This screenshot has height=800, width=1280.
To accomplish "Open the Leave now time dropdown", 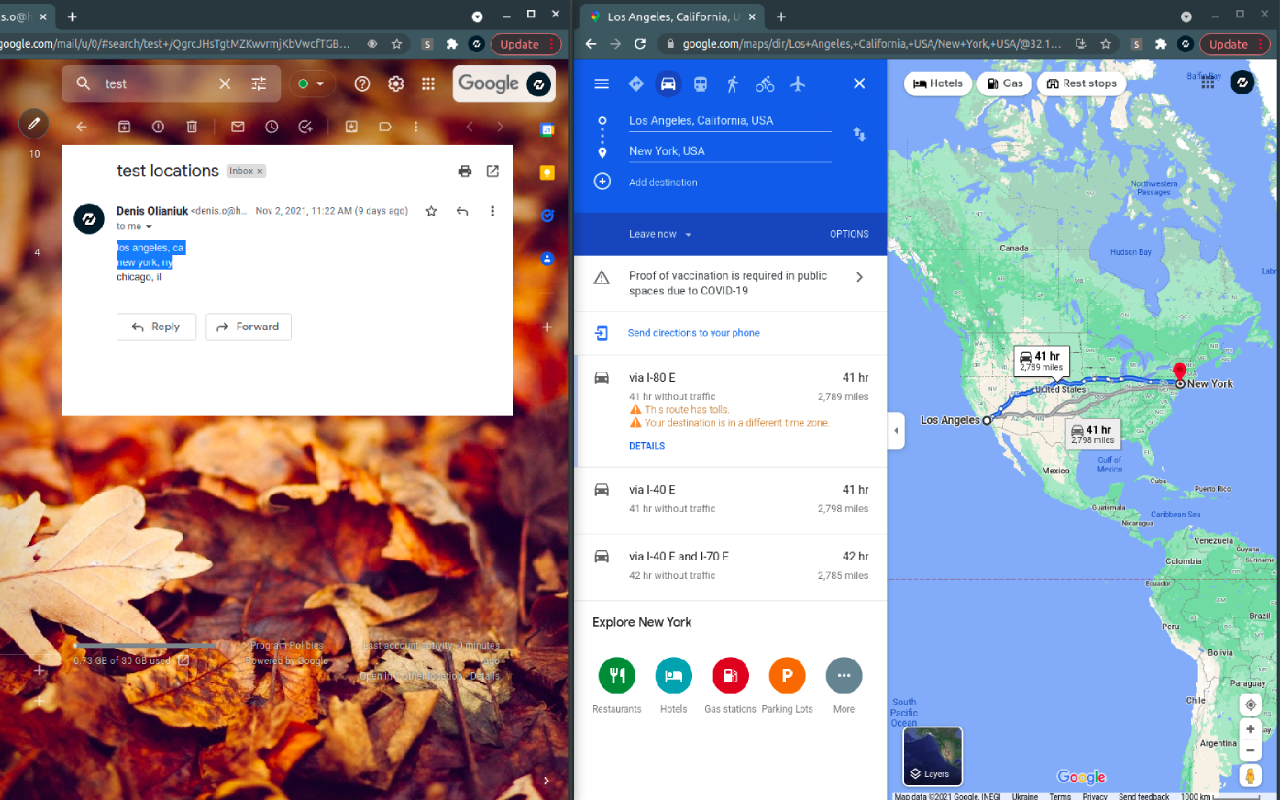I will click(x=661, y=234).
